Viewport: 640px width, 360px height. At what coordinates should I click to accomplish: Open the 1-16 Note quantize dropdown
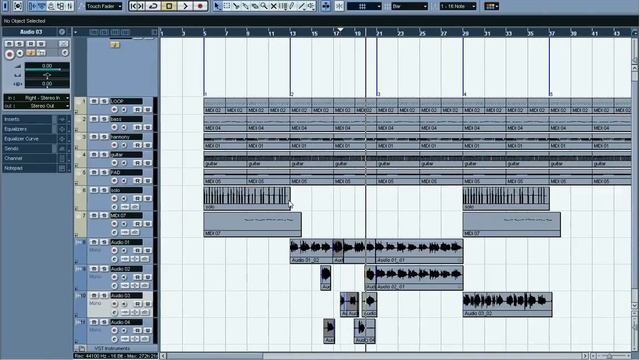(x=458, y=6)
